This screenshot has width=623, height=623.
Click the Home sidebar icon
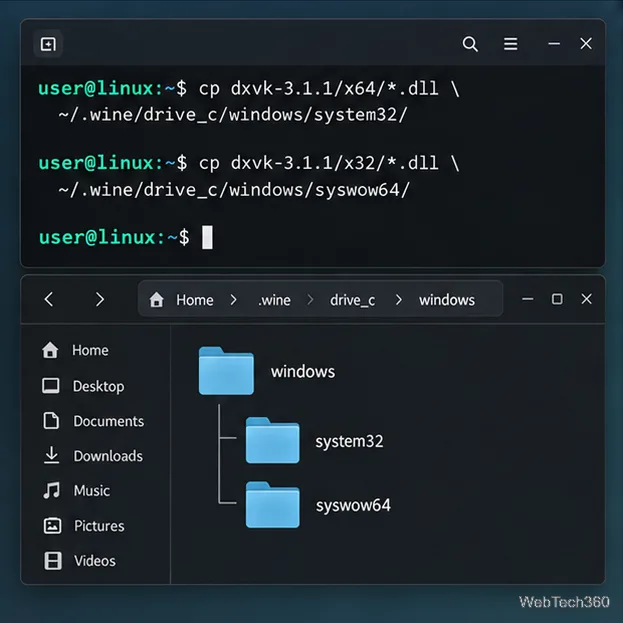(x=50, y=350)
